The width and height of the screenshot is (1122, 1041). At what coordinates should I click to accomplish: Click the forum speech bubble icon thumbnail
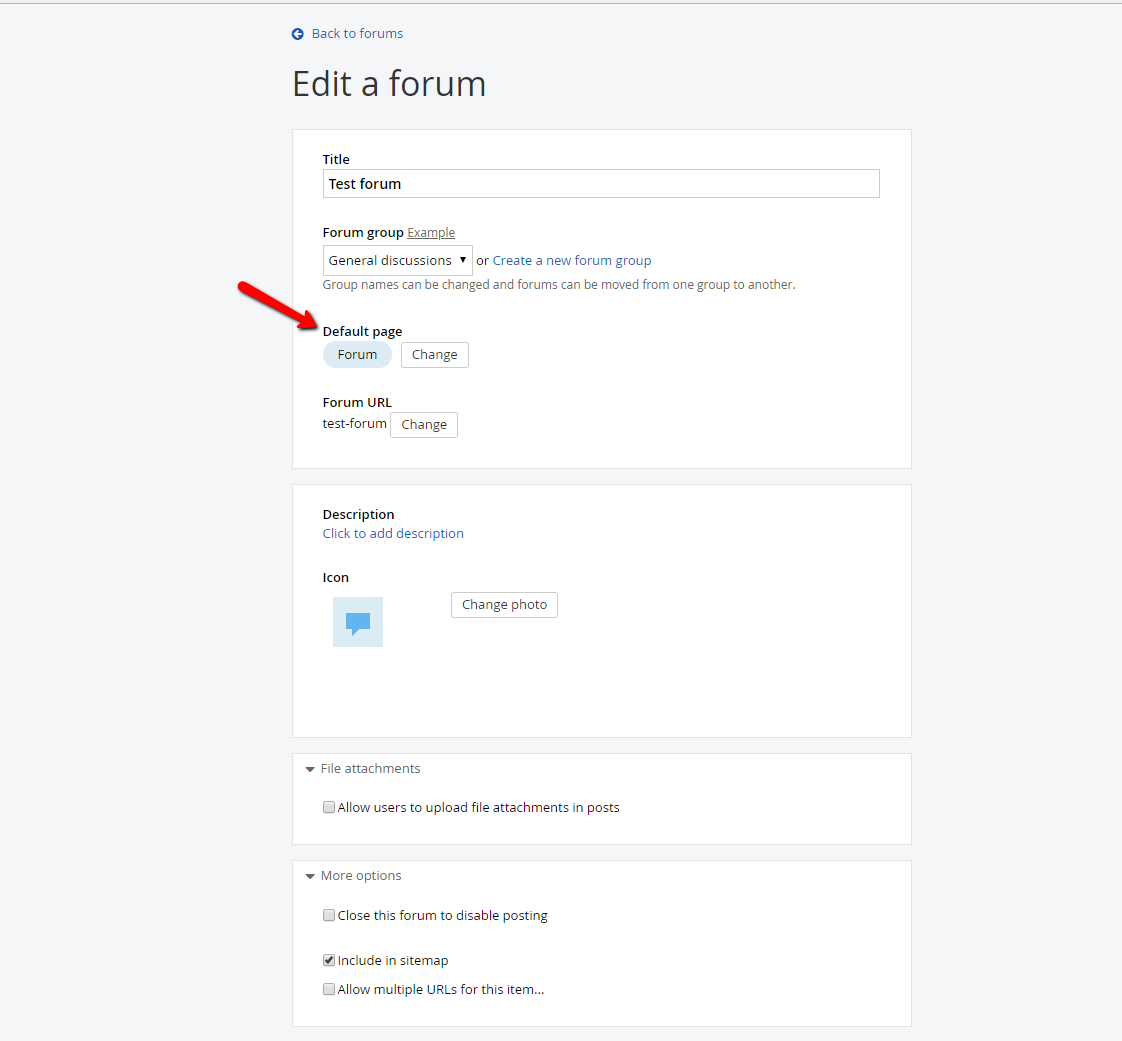point(358,622)
